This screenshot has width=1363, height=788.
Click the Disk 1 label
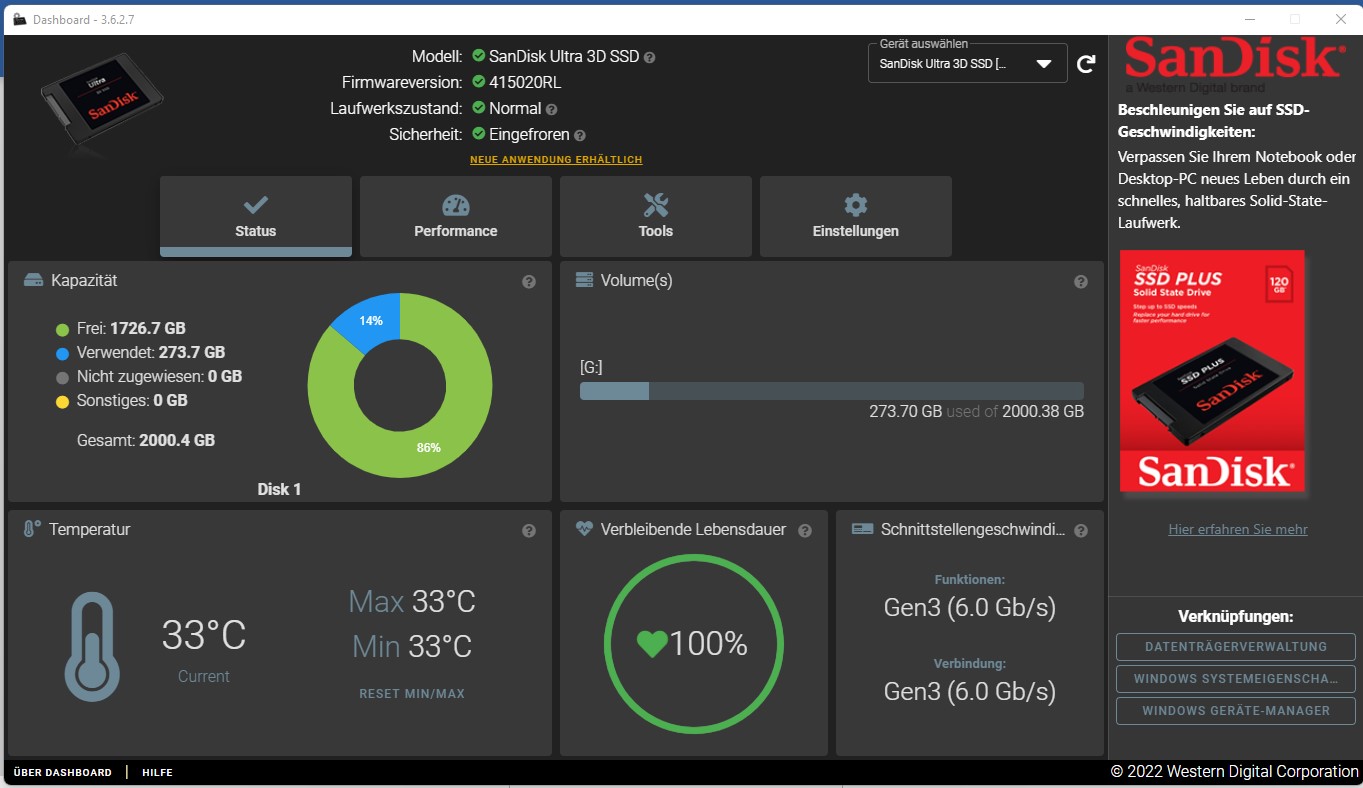click(279, 489)
